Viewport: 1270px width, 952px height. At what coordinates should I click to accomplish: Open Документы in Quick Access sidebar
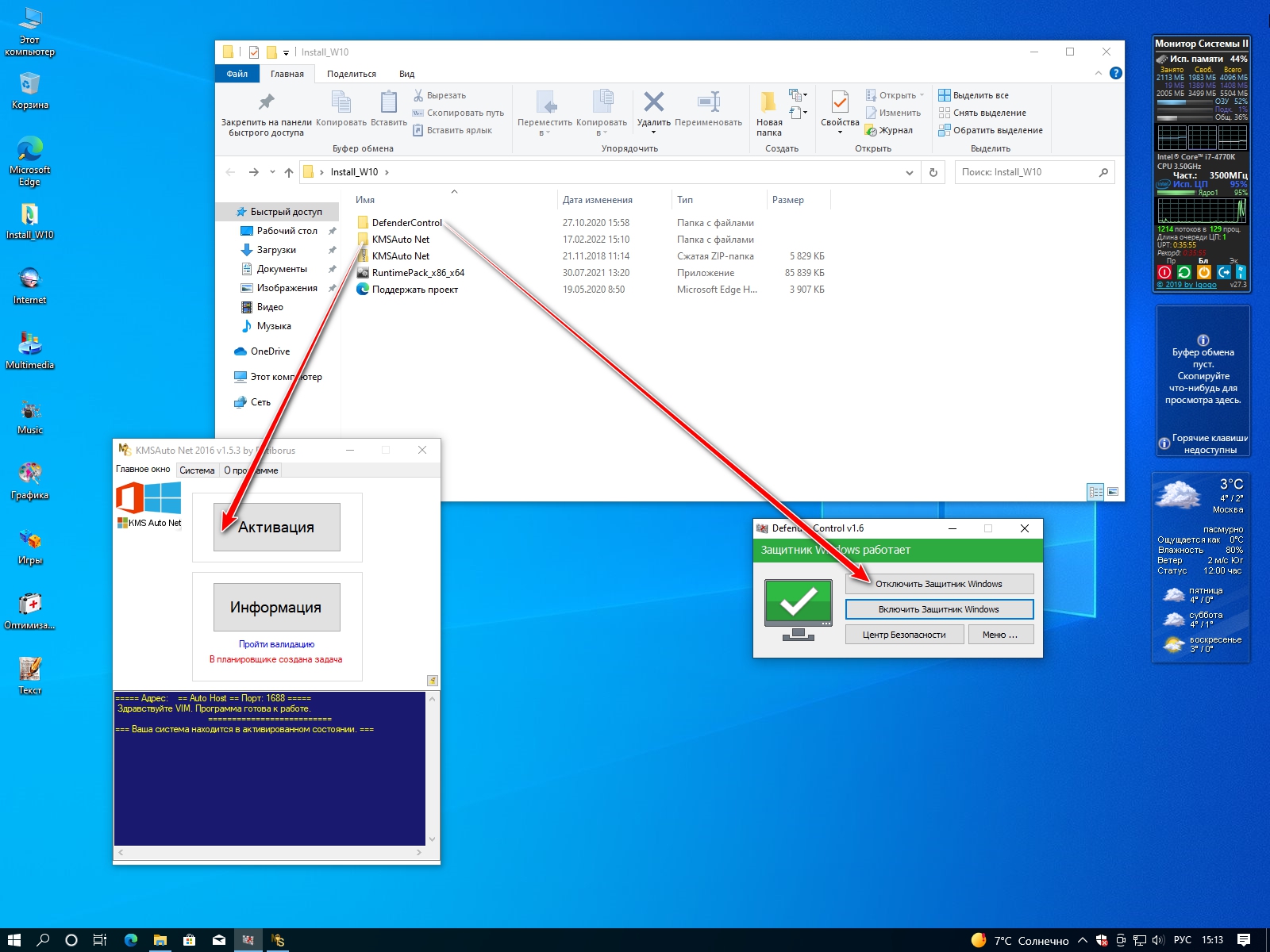click(282, 269)
